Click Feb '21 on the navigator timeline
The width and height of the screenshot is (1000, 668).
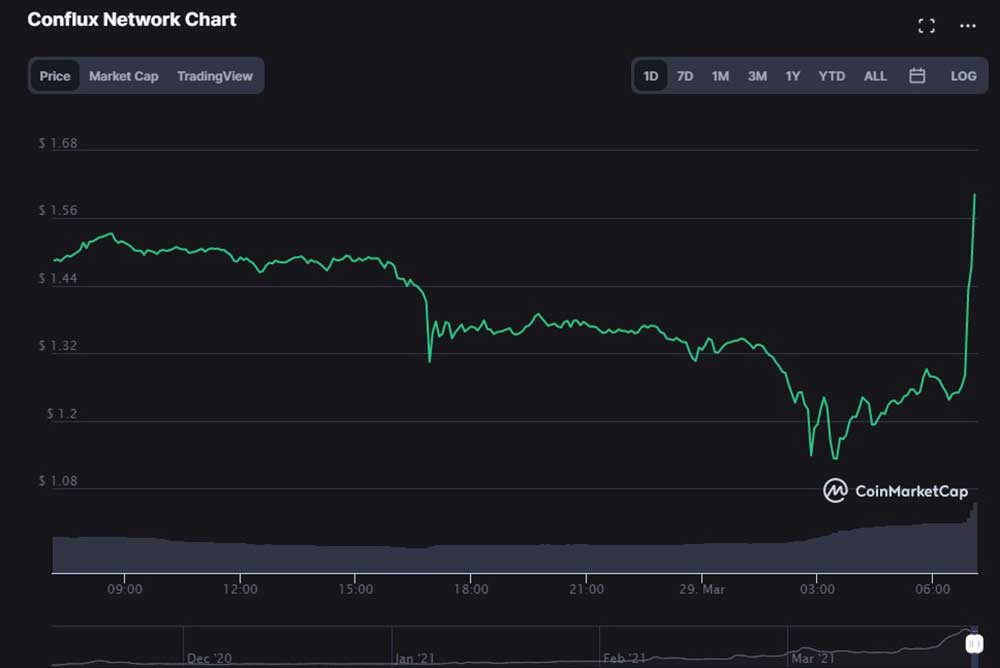624,658
